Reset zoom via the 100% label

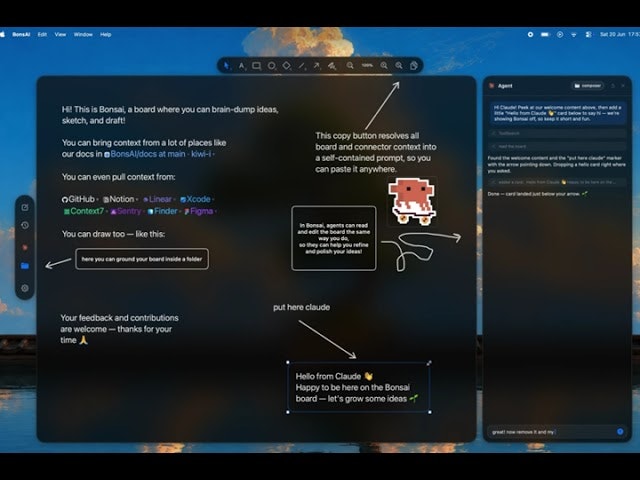367,65
